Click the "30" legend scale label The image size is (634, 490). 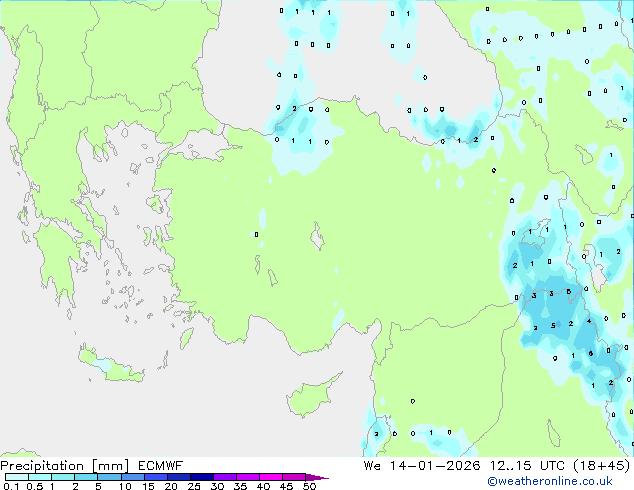[217, 486]
